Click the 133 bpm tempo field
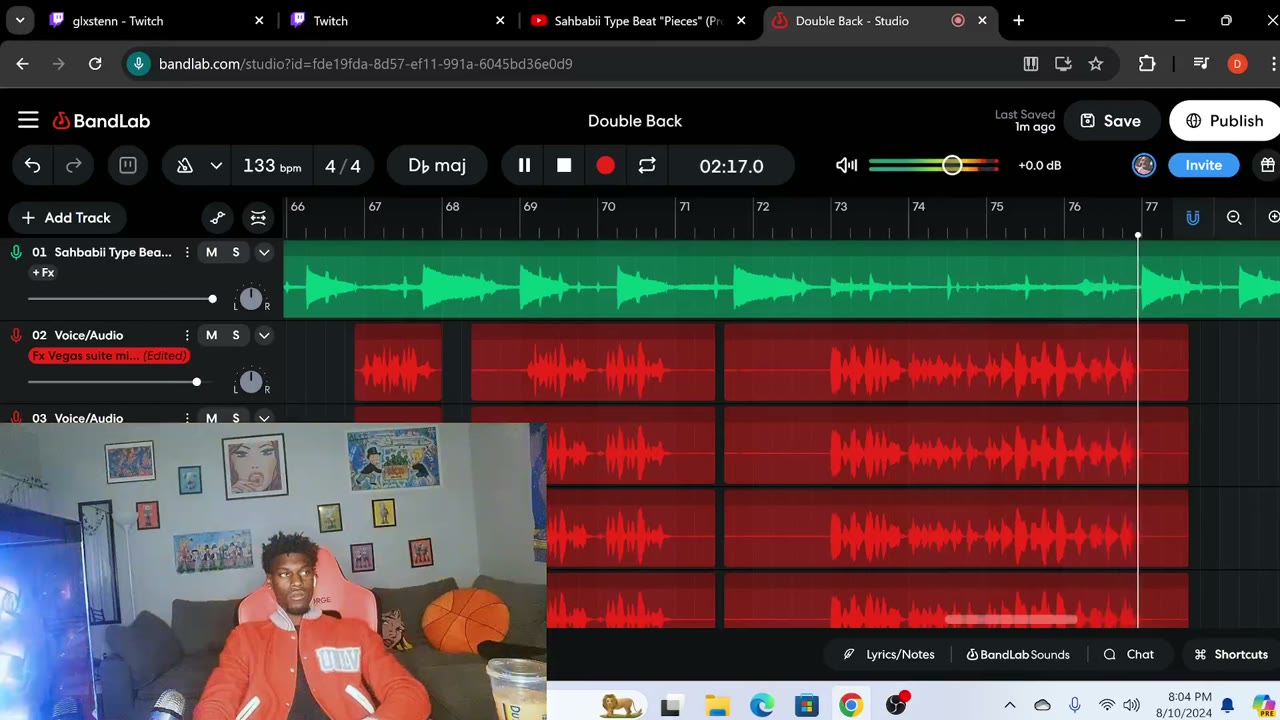1280x720 pixels. [x=271, y=166]
